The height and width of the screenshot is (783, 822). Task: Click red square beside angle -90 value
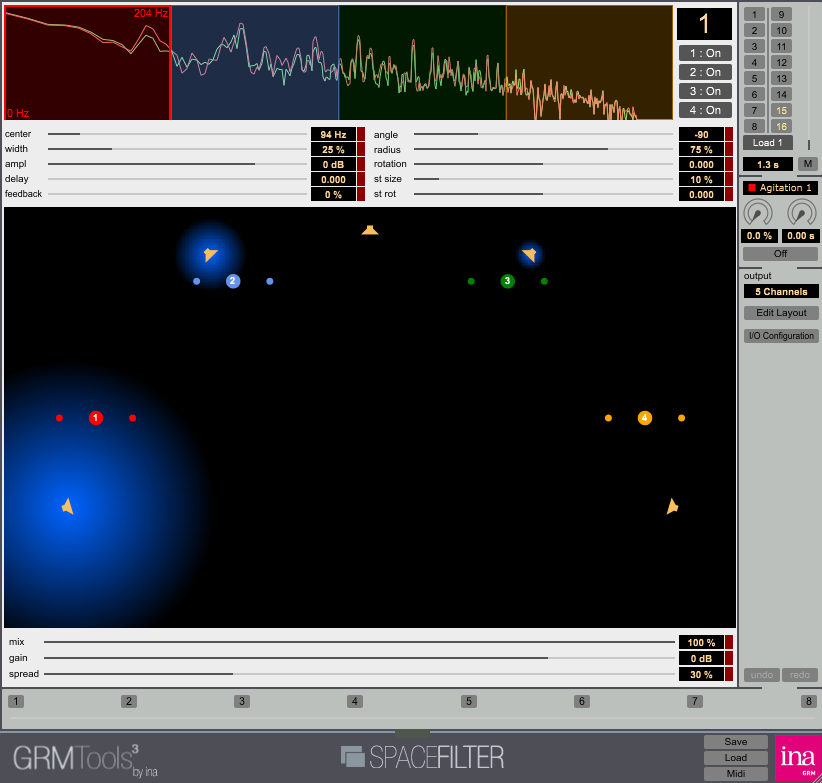click(x=729, y=134)
